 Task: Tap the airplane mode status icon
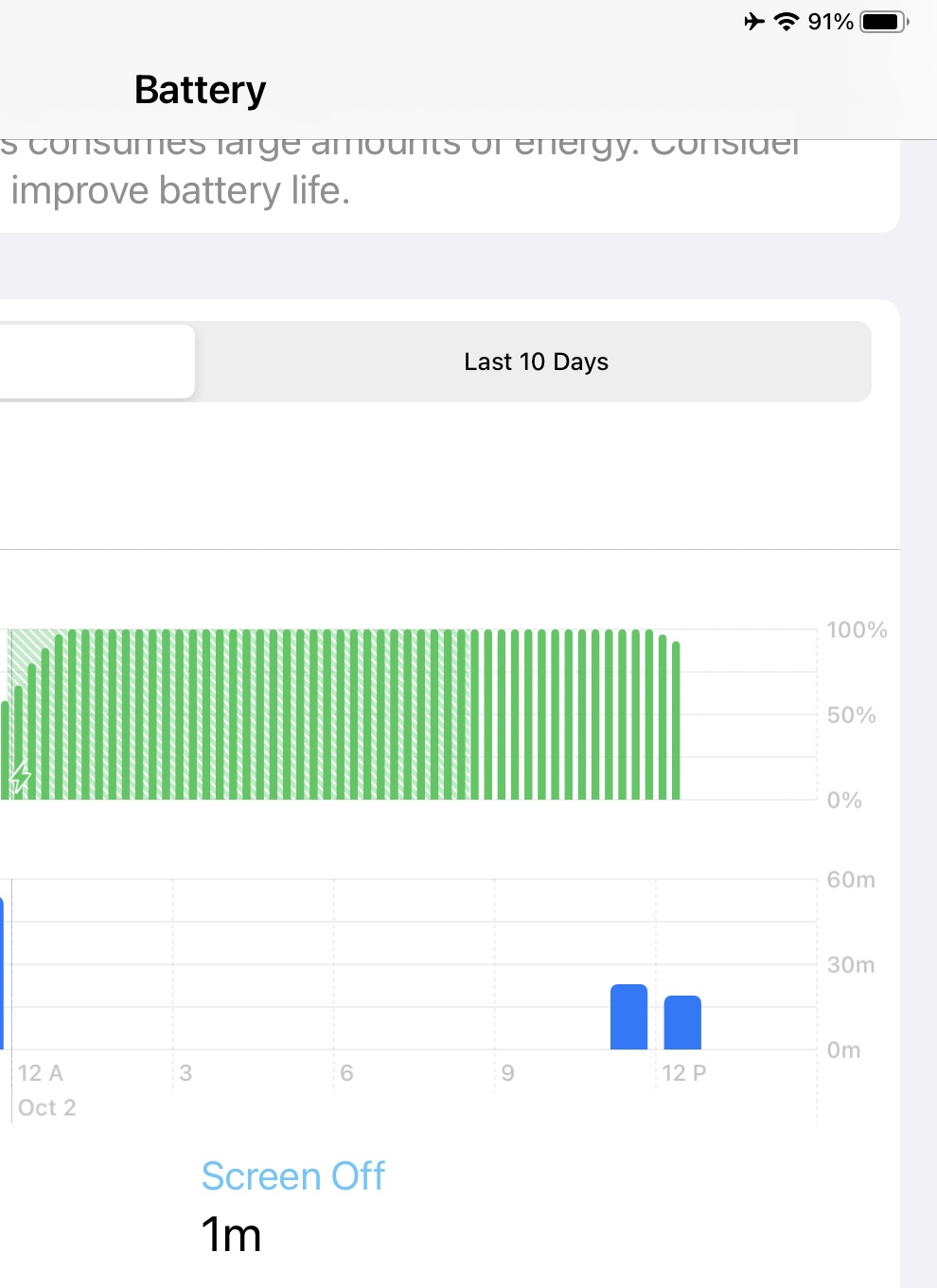pyautogui.click(x=753, y=21)
